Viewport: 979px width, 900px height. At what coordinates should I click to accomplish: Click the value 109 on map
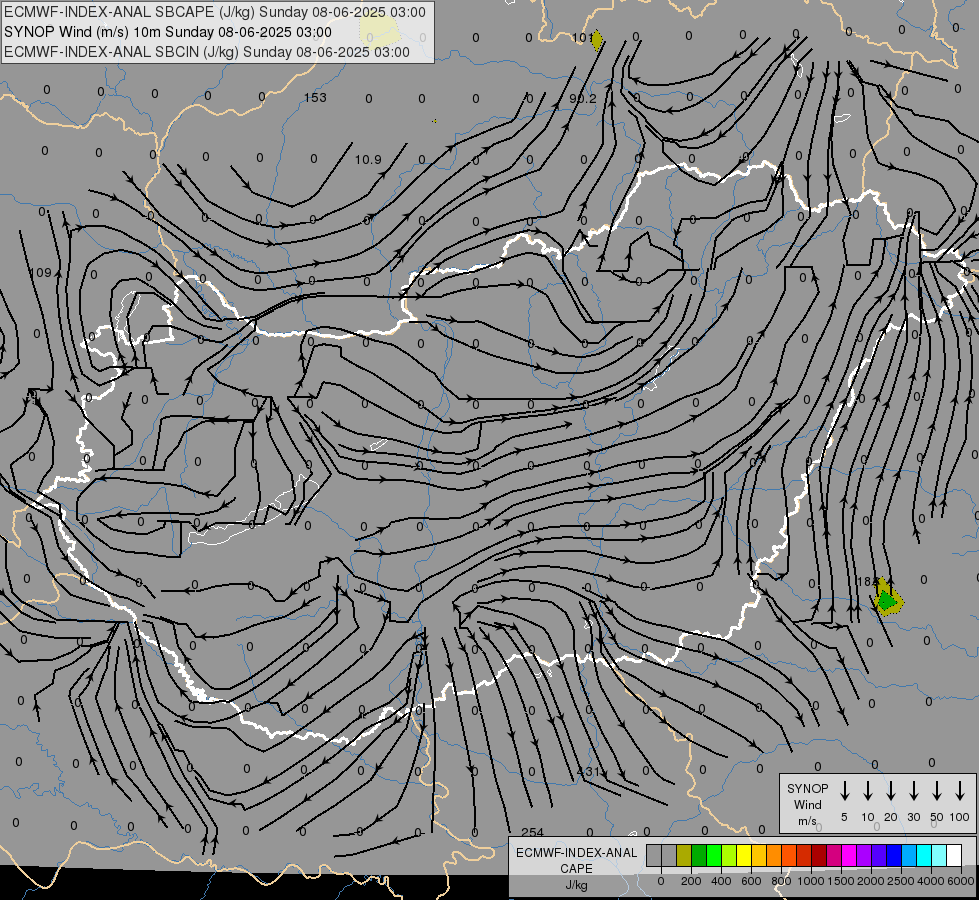point(41,272)
